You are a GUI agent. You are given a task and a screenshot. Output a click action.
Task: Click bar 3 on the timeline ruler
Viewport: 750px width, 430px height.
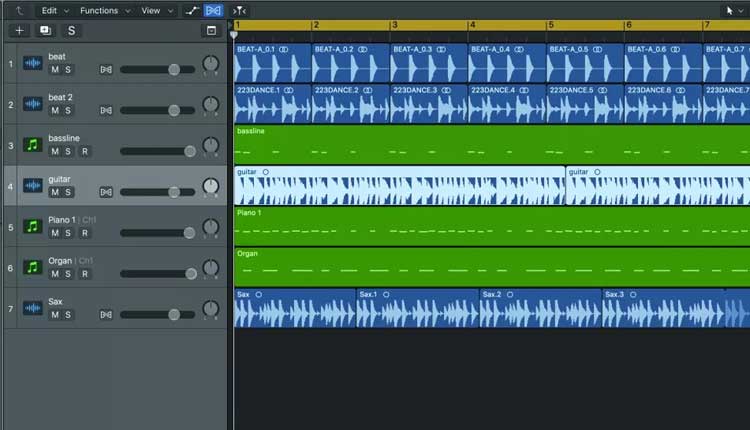pos(395,25)
